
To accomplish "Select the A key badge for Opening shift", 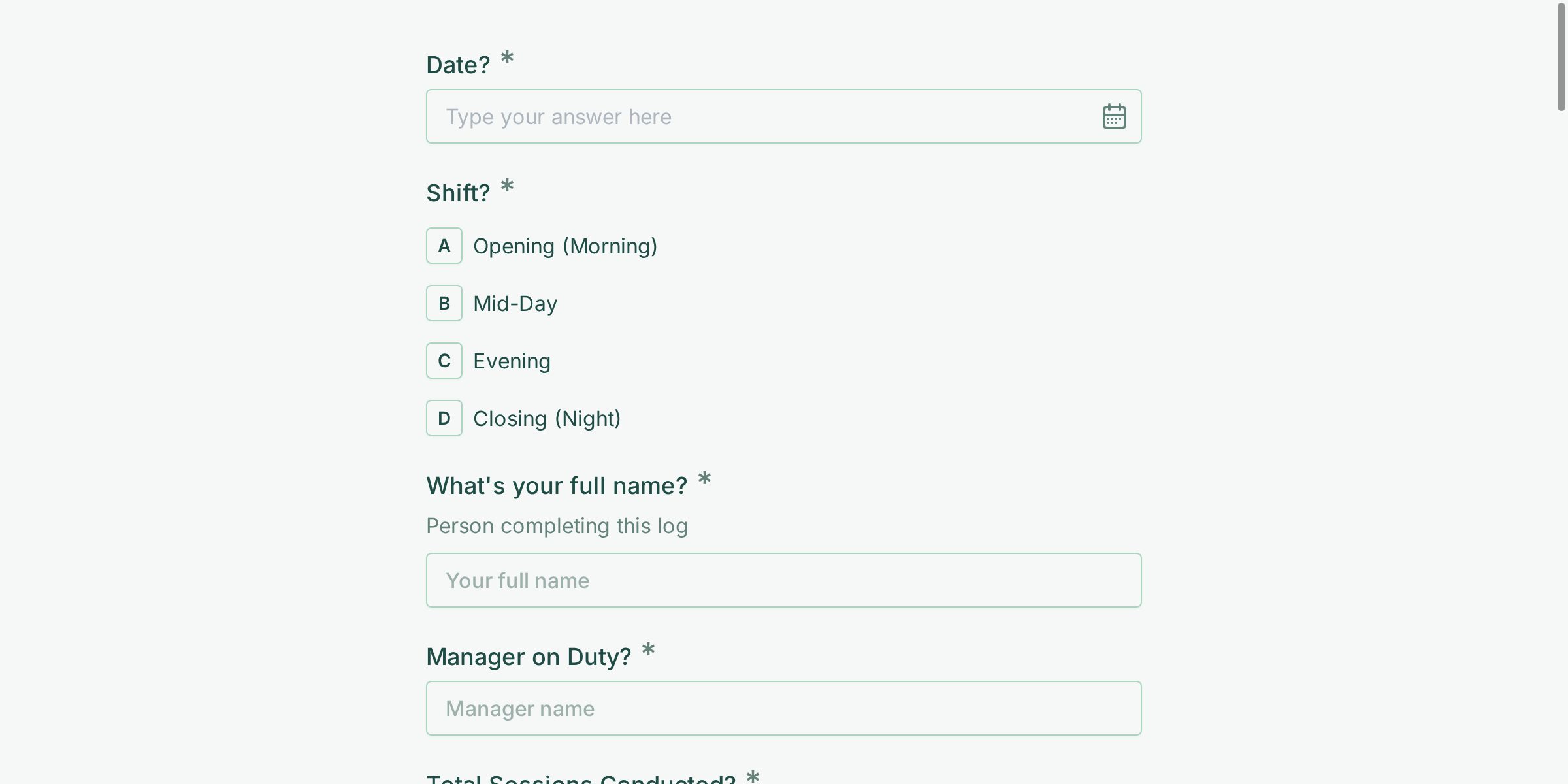I will click(444, 246).
